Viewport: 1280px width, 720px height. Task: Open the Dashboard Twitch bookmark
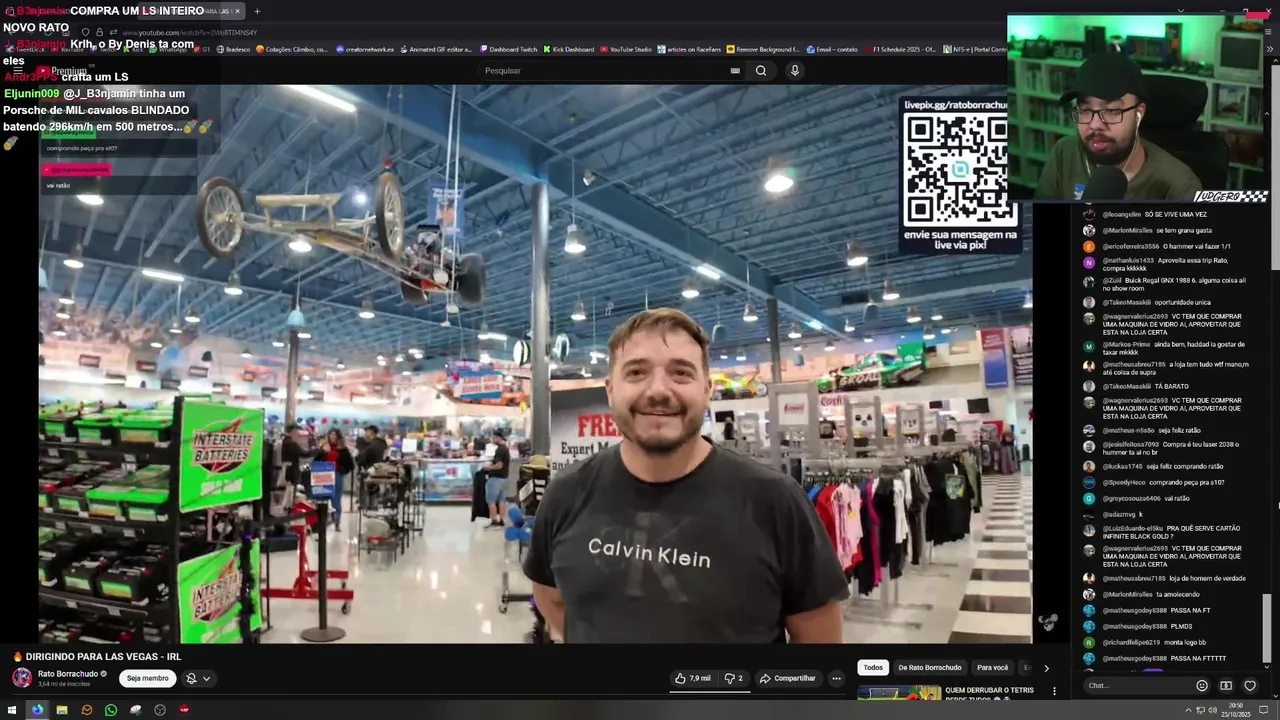(508, 49)
